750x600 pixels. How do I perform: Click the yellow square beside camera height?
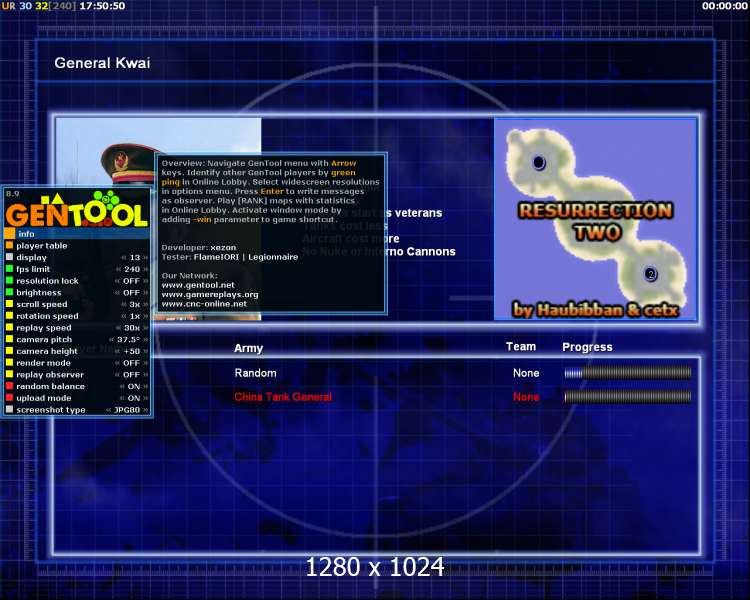(9, 351)
